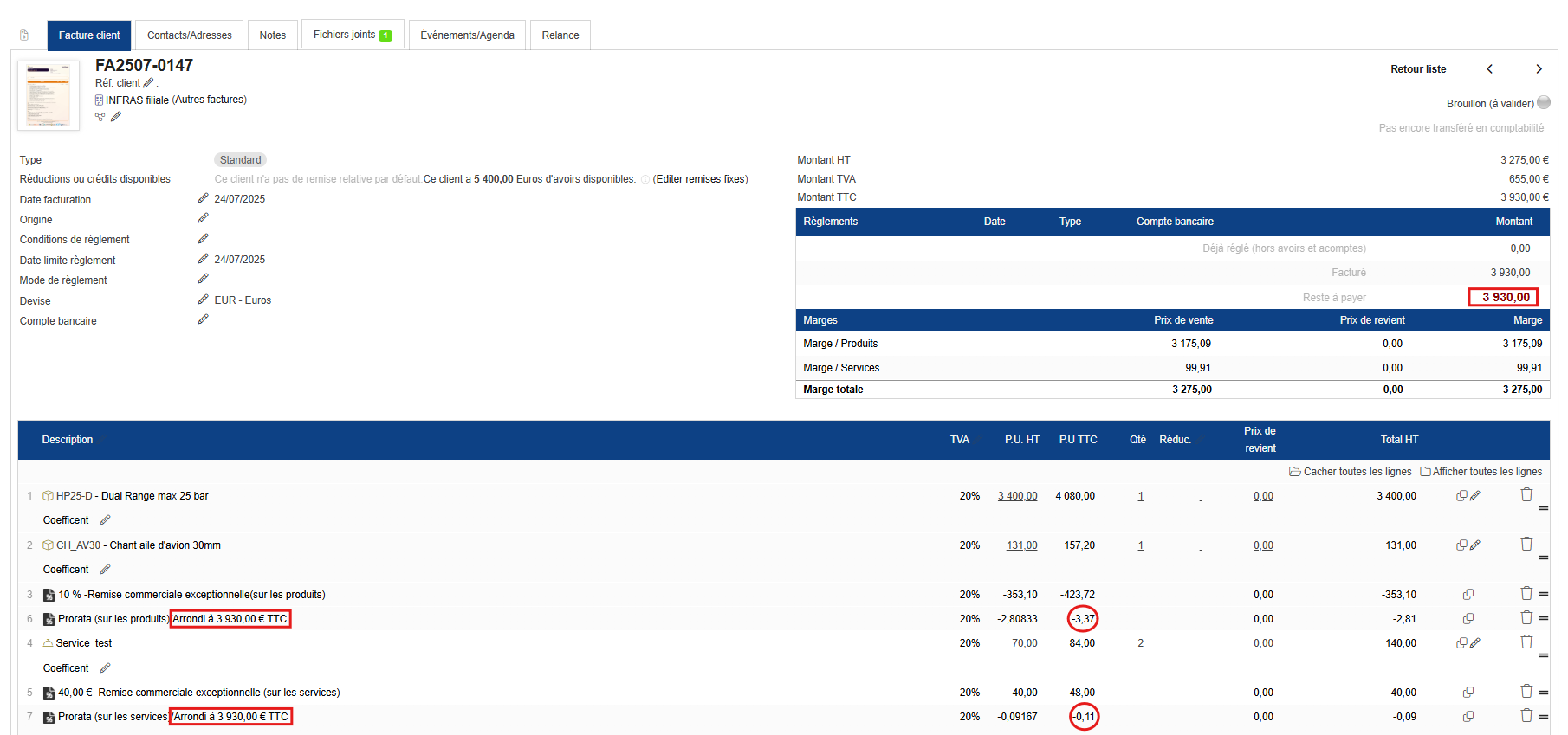Click the copy icon on the -40,00 line

point(1468,693)
